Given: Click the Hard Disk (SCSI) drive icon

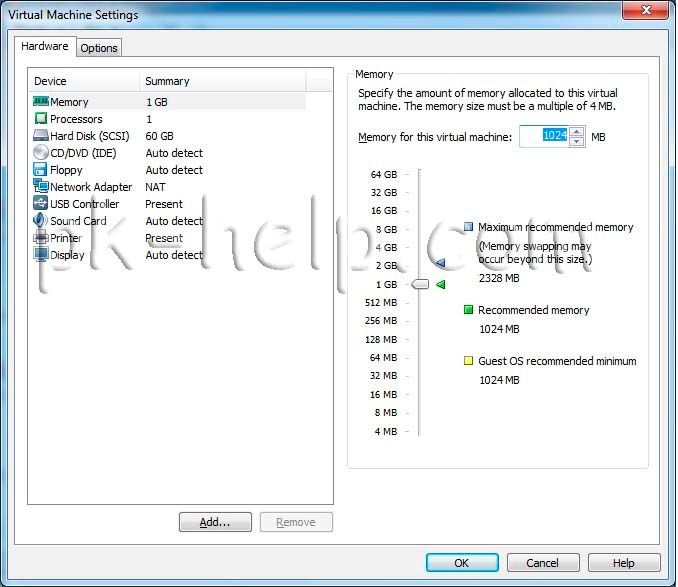Looking at the screenshot, I should pyautogui.click(x=41, y=136).
